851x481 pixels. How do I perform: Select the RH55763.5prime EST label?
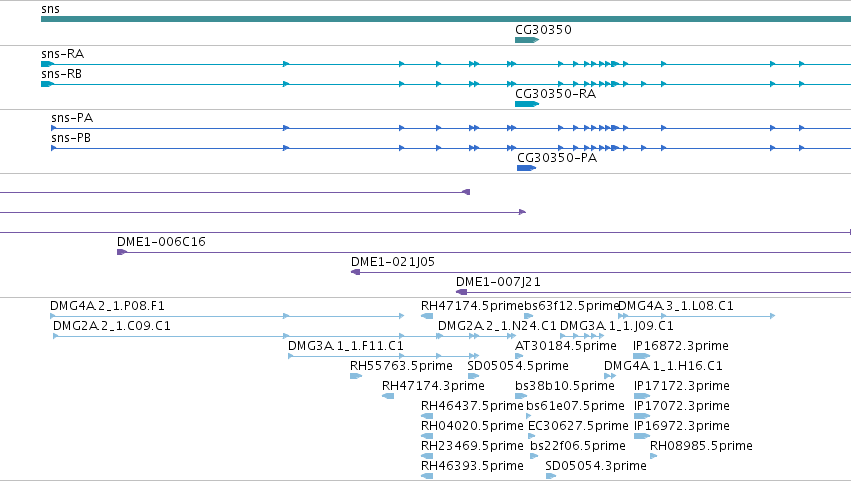pos(401,365)
